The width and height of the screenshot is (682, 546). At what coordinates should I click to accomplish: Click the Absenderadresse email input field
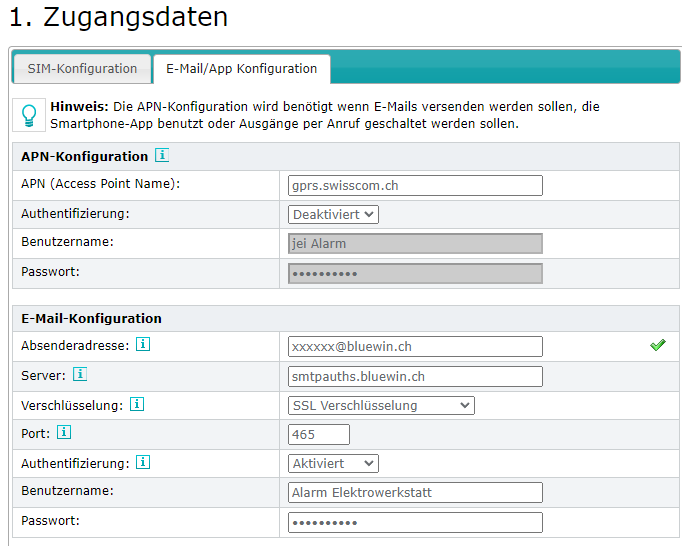[415, 346]
